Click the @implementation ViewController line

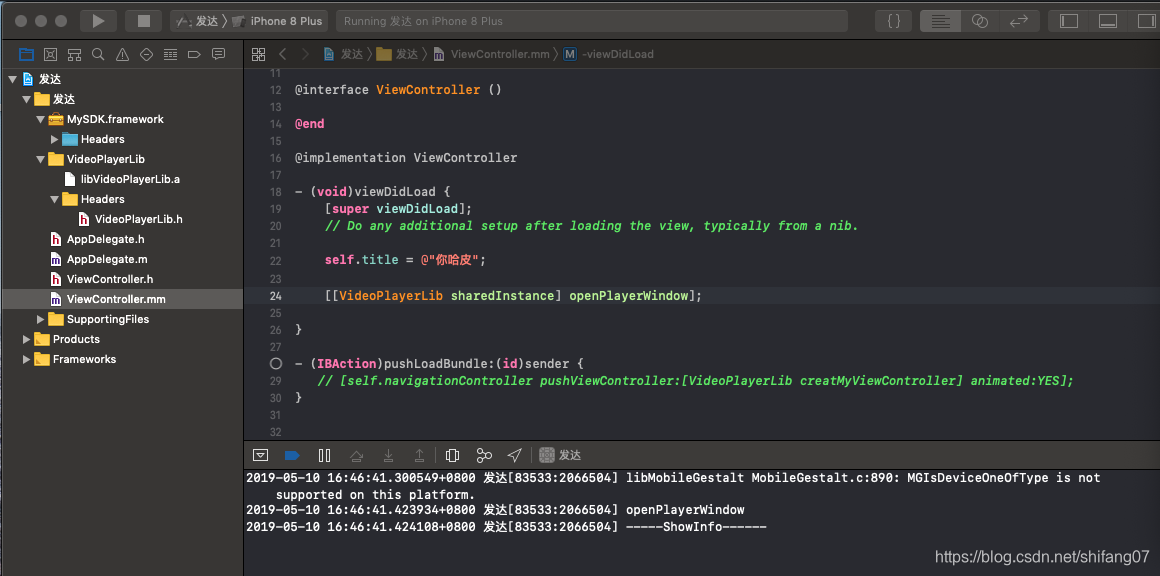[x=406, y=157]
